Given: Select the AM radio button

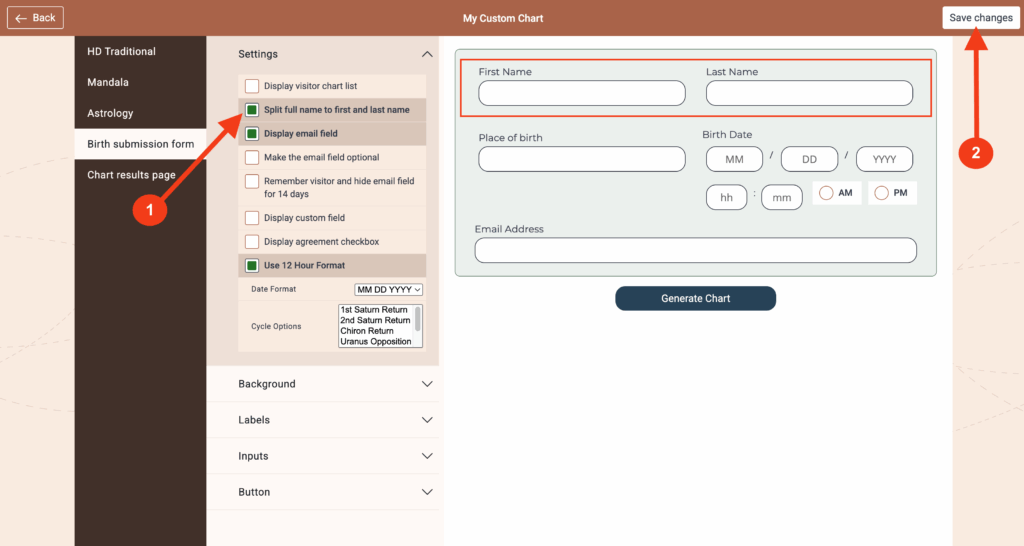Looking at the screenshot, I should pos(826,193).
